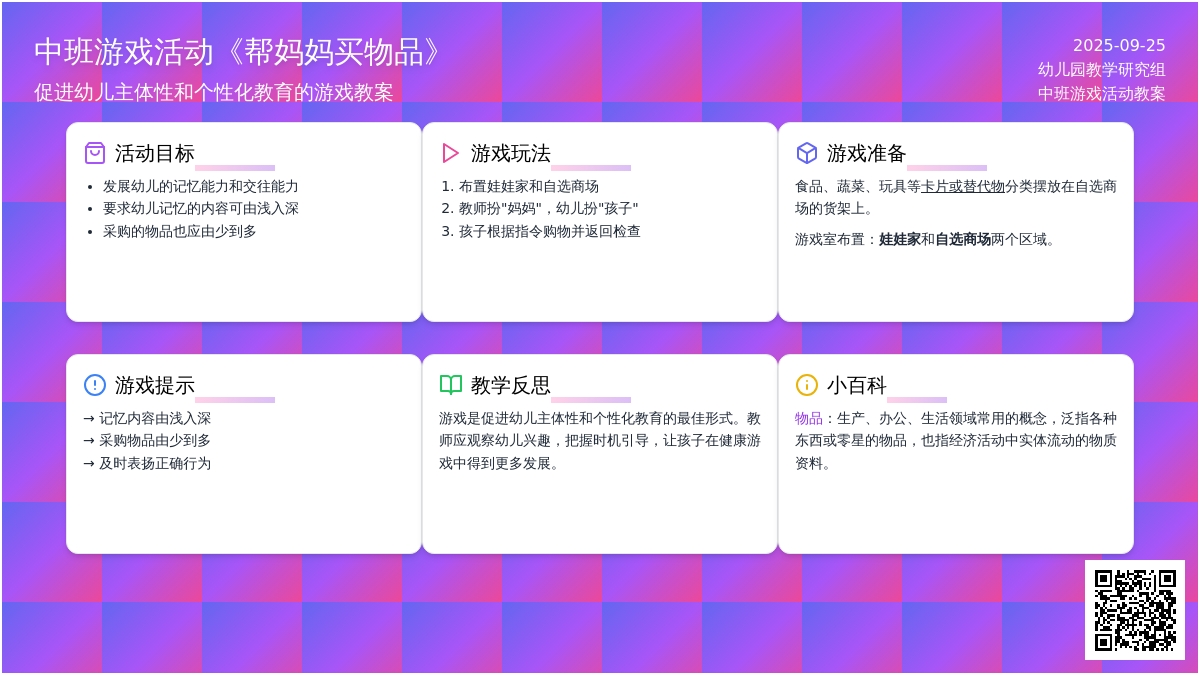Click the date 2025-09-25 in the header
Screen dimensions: 1200x675
pyautogui.click(x=1118, y=45)
